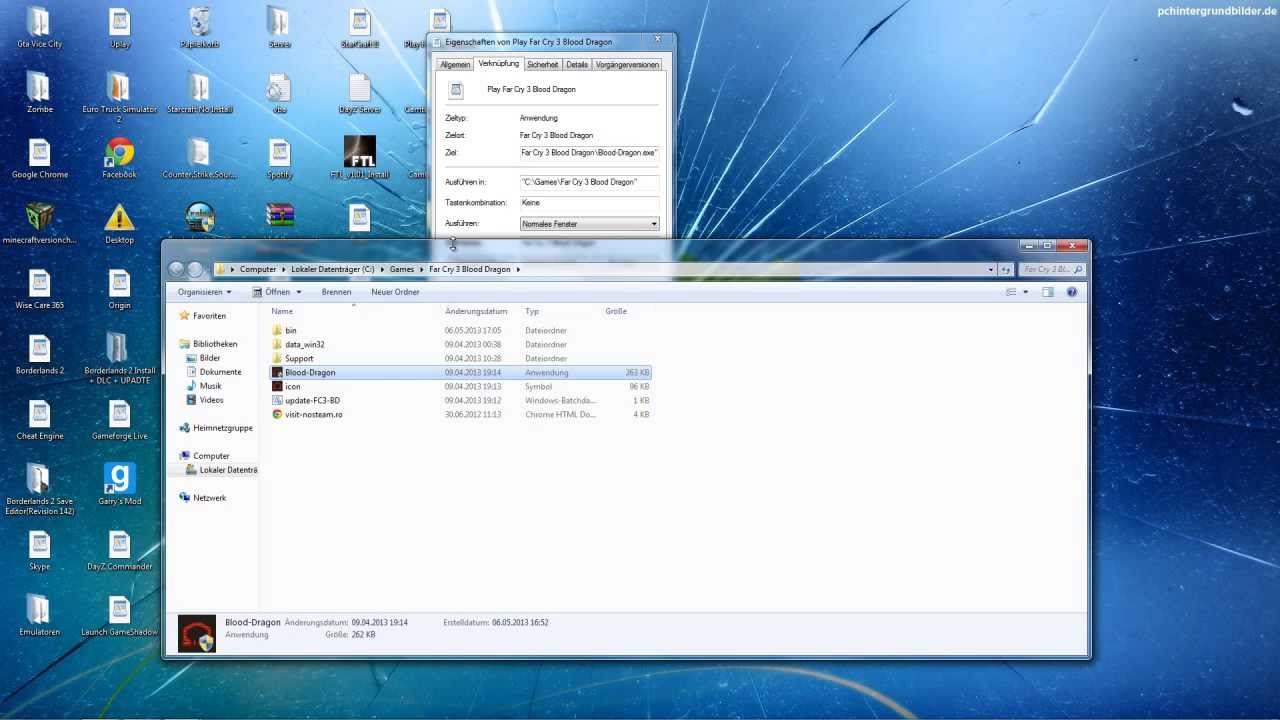The height and width of the screenshot is (720, 1280).
Task: Select the bin folder row
Action: 460,330
